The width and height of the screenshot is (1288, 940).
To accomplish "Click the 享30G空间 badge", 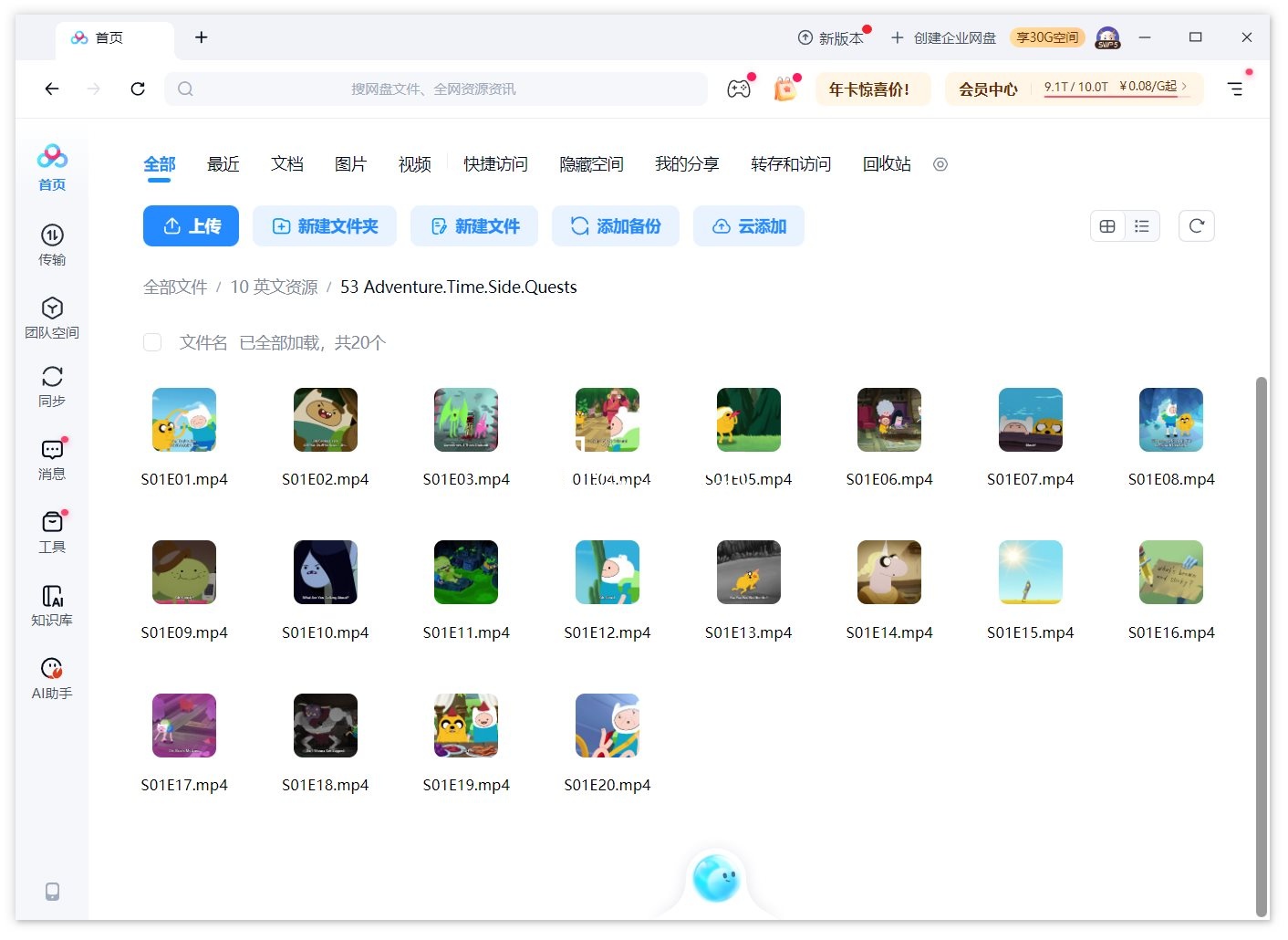I will tap(1047, 37).
